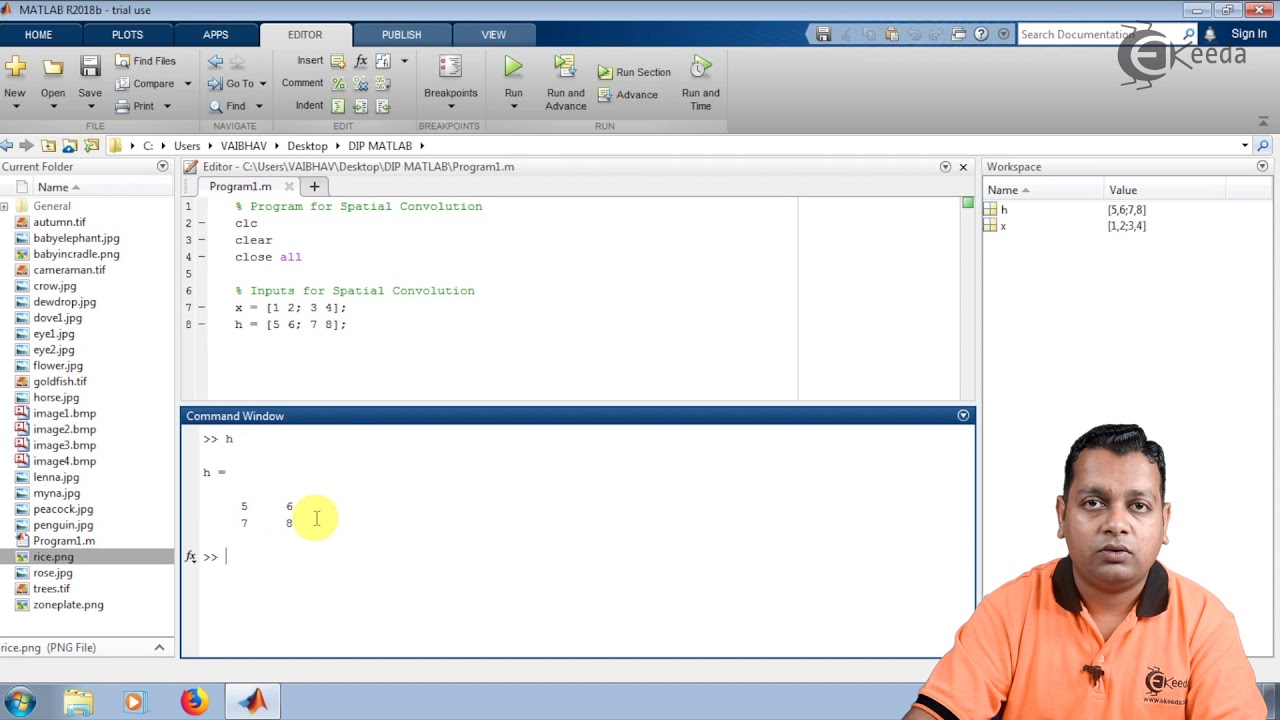1280x720 pixels.
Task: Click the fx insert function icon
Action: 361,61
